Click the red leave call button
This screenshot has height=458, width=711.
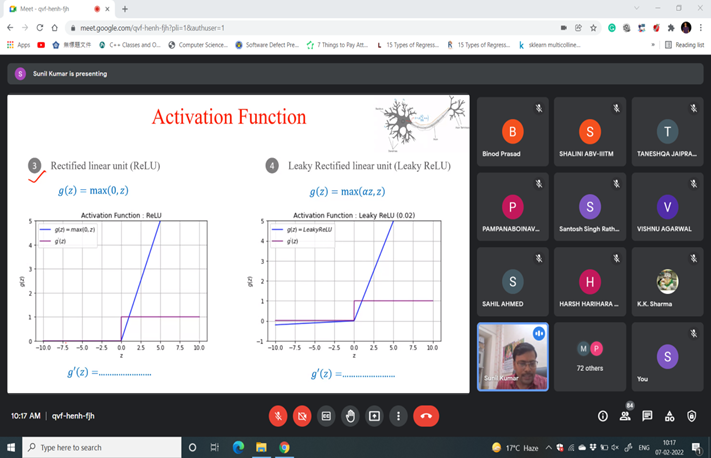click(426, 416)
